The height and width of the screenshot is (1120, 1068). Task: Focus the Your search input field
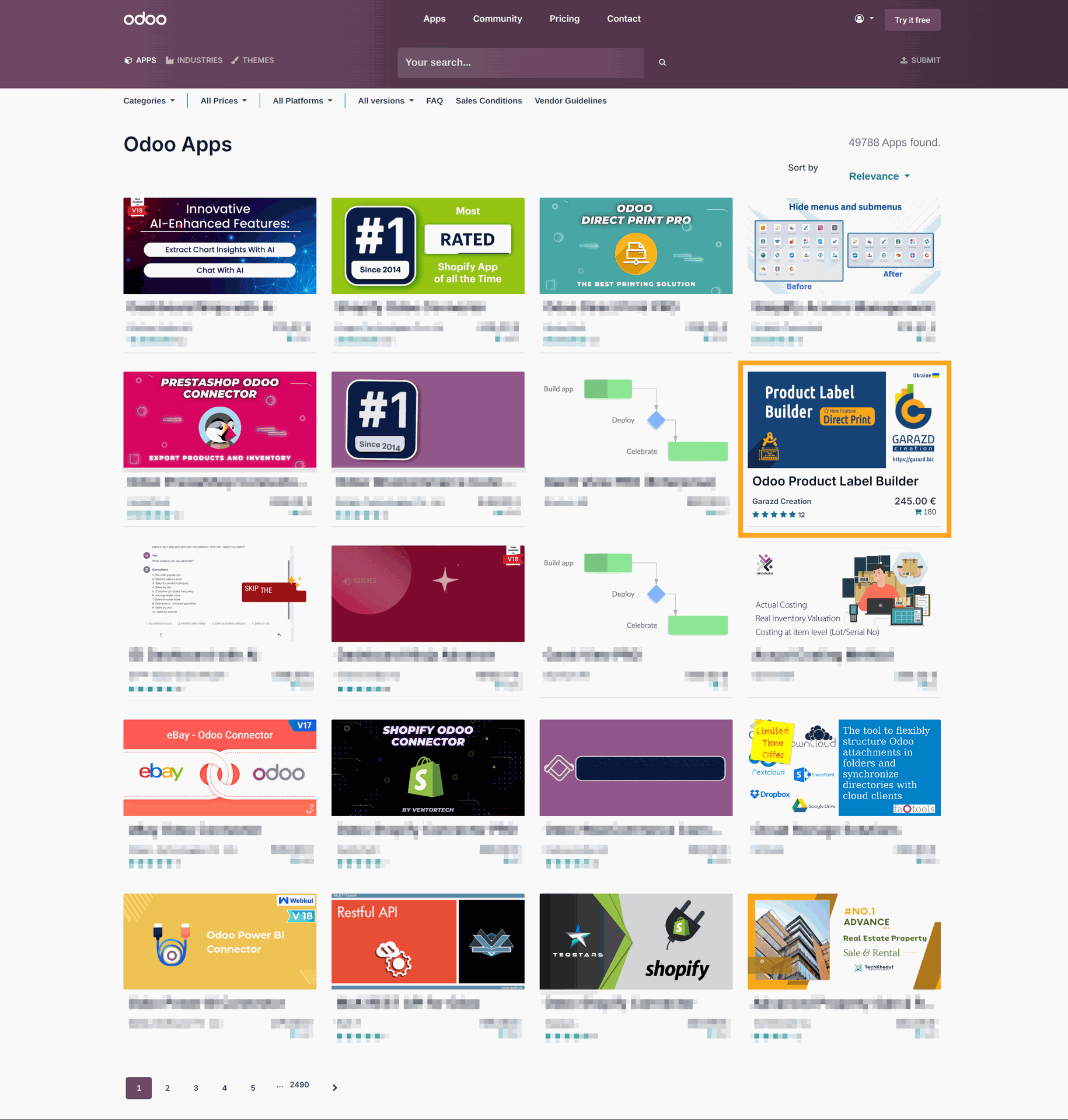(521, 62)
